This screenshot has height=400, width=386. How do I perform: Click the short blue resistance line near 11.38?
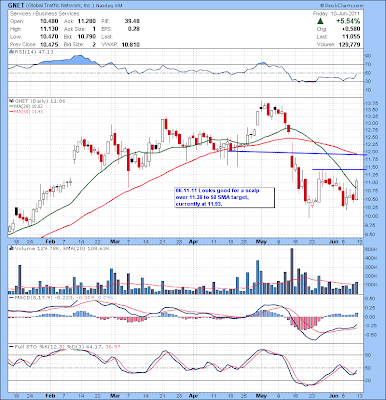click(x=339, y=169)
